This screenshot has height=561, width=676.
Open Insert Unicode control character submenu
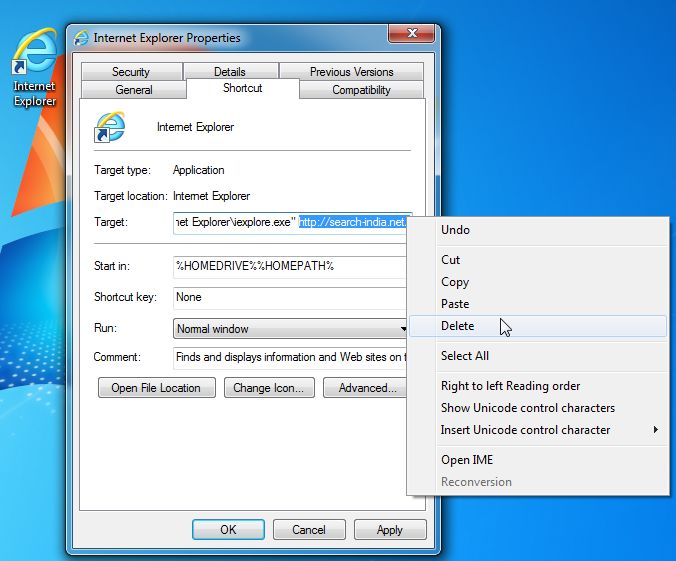(x=538, y=430)
